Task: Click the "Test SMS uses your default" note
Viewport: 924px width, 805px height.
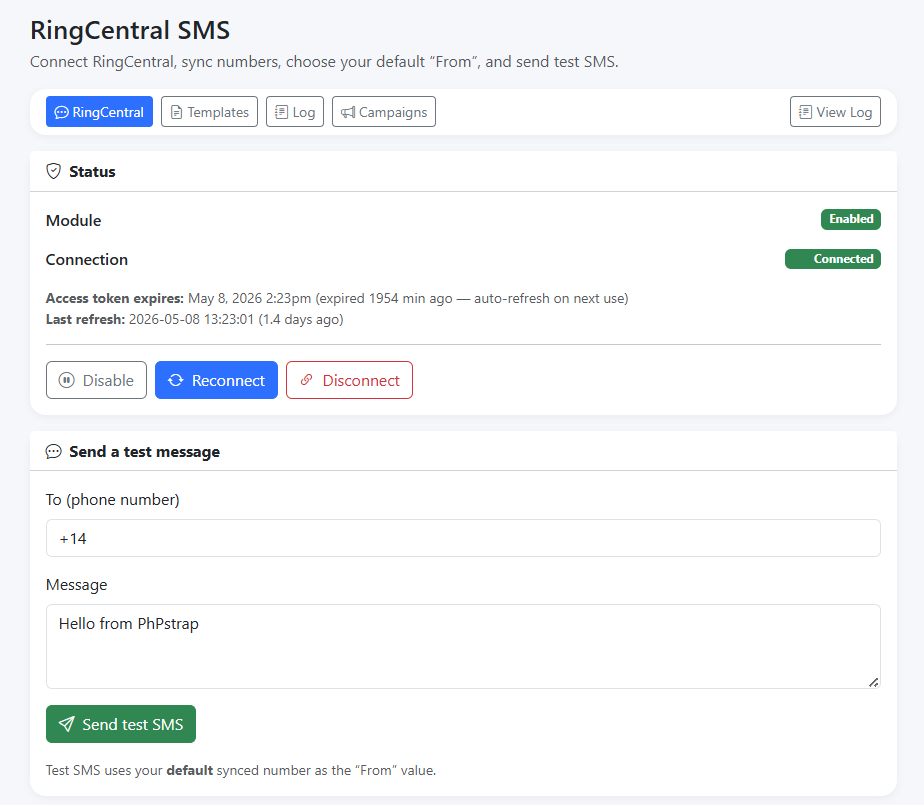Action: click(241, 770)
